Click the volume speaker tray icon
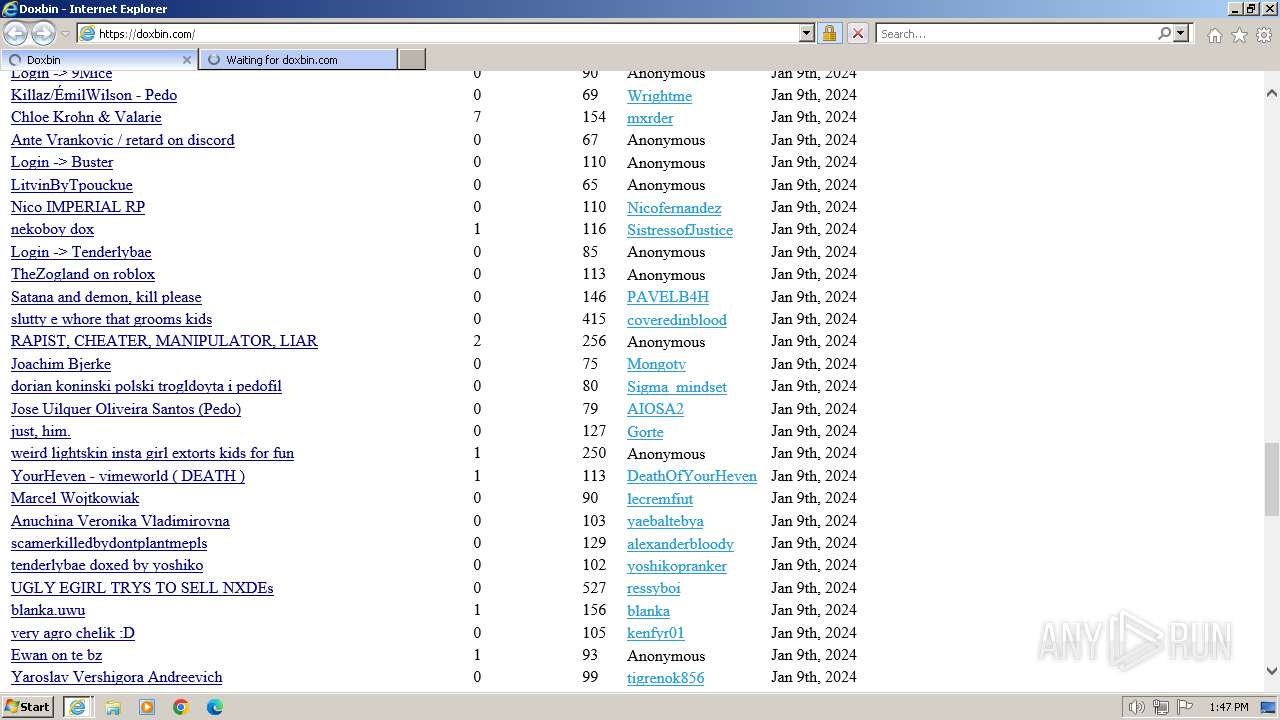The width and height of the screenshot is (1280, 720). pos(1137,707)
